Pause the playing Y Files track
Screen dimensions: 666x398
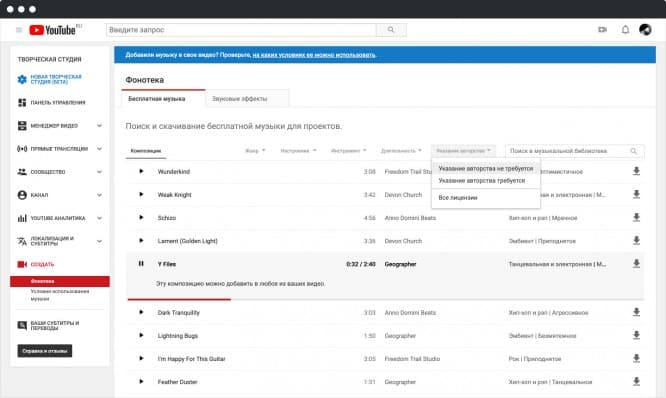point(141,263)
